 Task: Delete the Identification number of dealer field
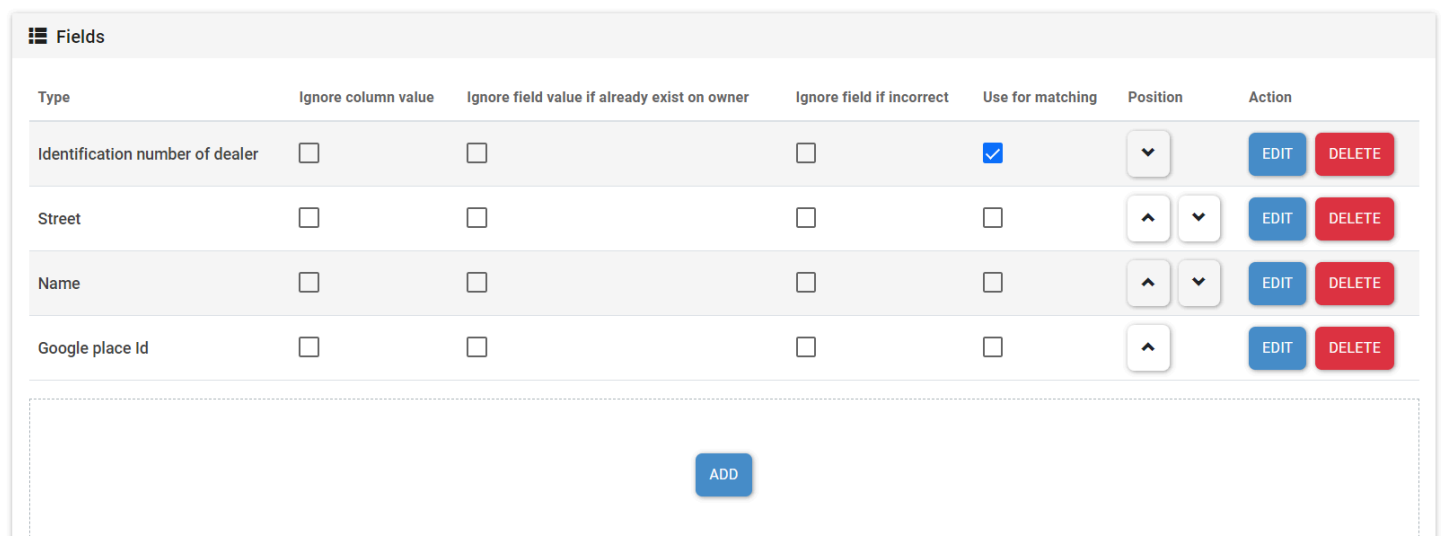[x=1354, y=154]
